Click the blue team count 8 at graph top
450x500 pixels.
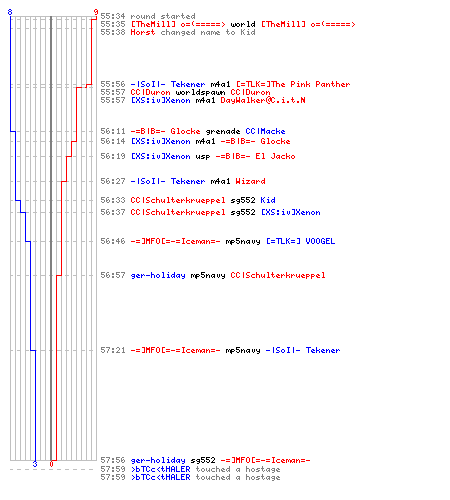click(x=10, y=12)
